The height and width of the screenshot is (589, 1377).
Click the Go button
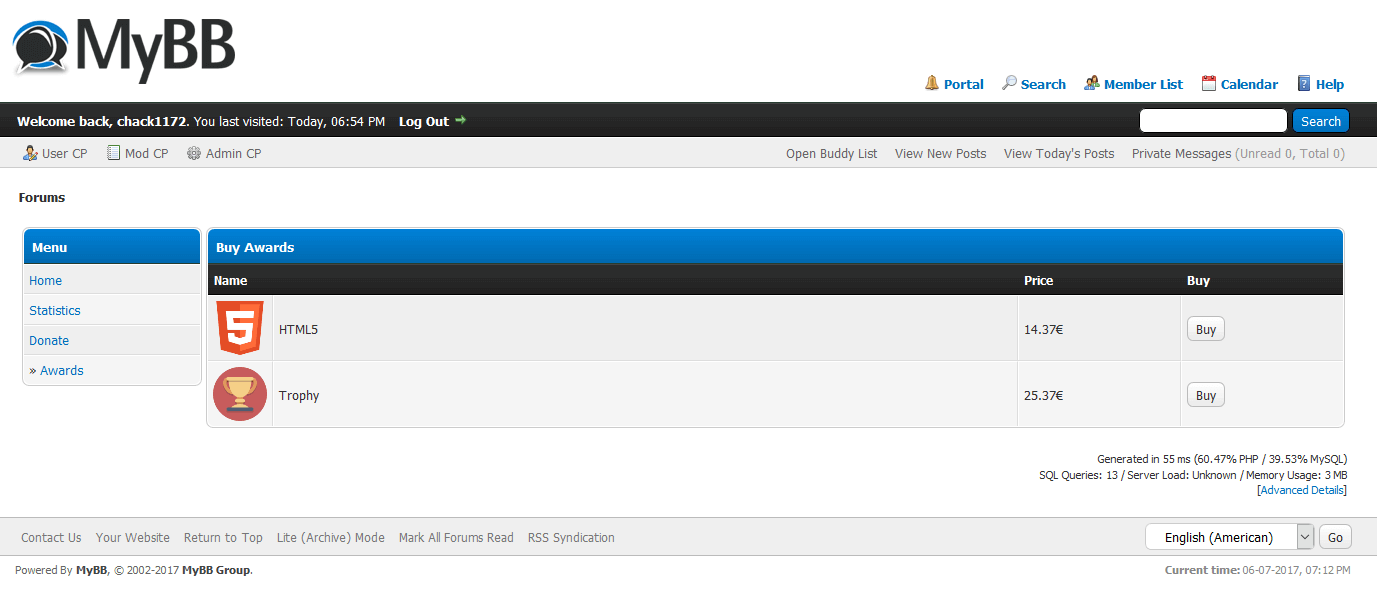(1335, 537)
